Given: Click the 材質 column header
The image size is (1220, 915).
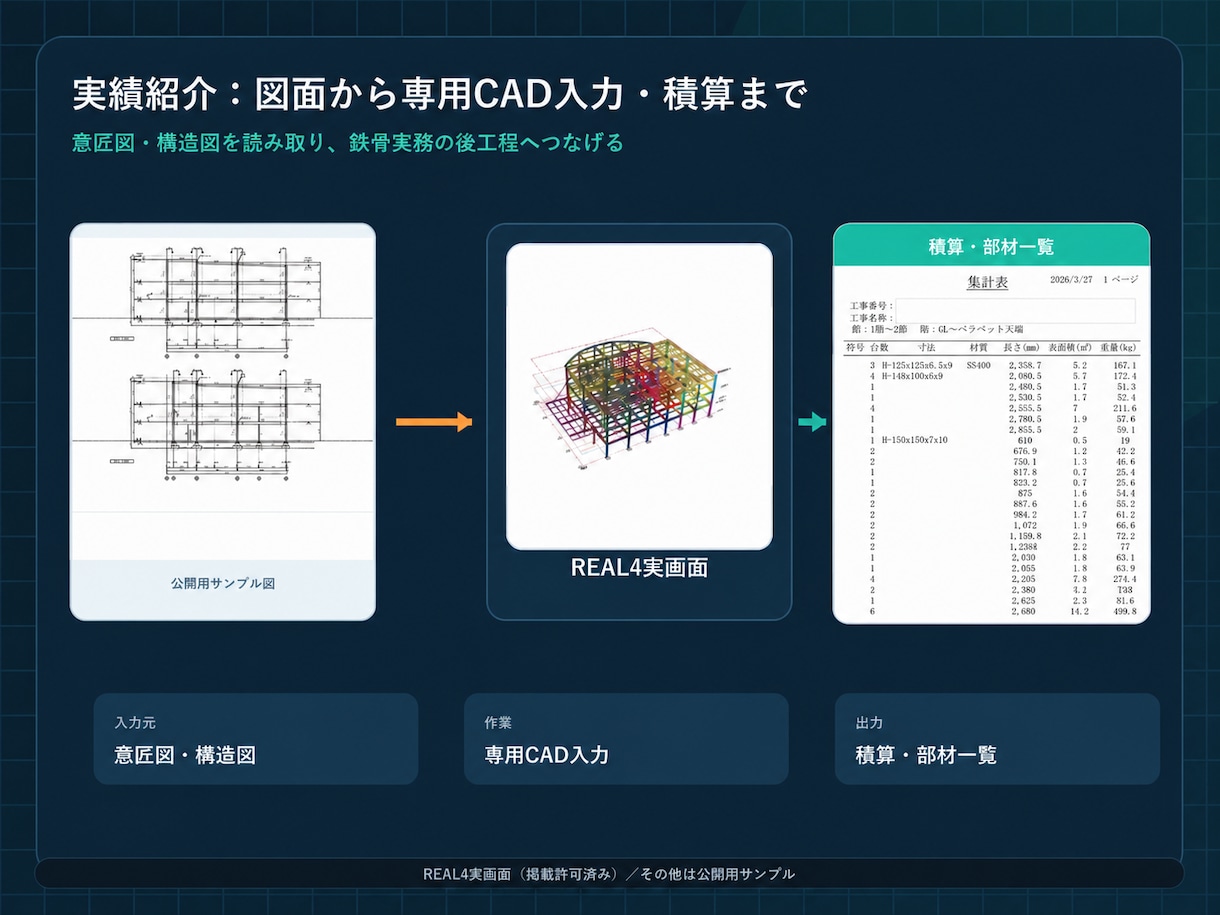Looking at the screenshot, I should click(x=978, y=347).
